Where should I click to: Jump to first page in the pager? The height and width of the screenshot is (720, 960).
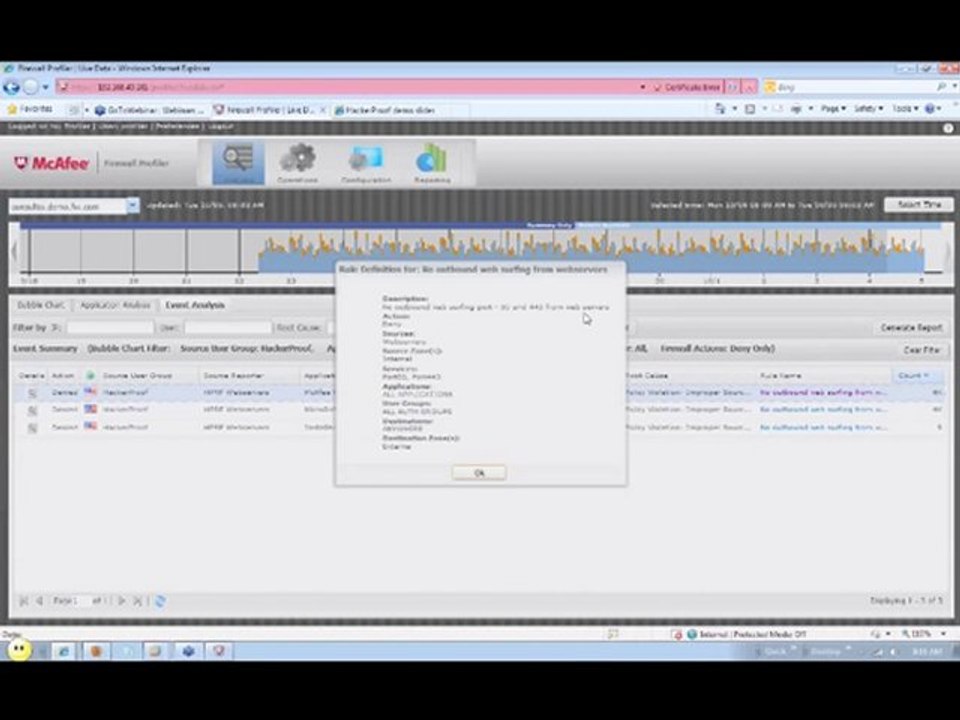[23, 601]
